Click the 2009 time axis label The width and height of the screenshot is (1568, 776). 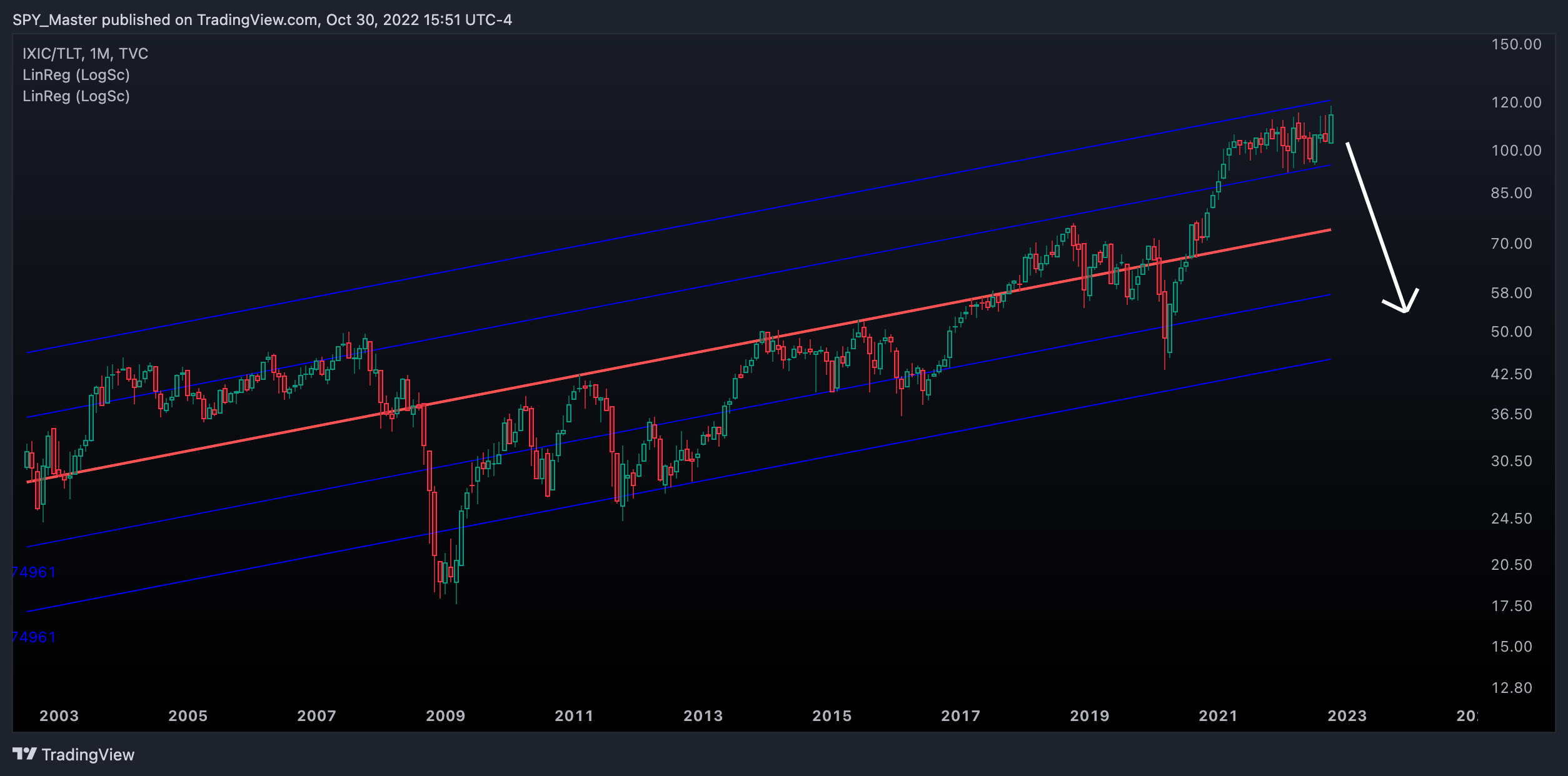click(446, 716)
